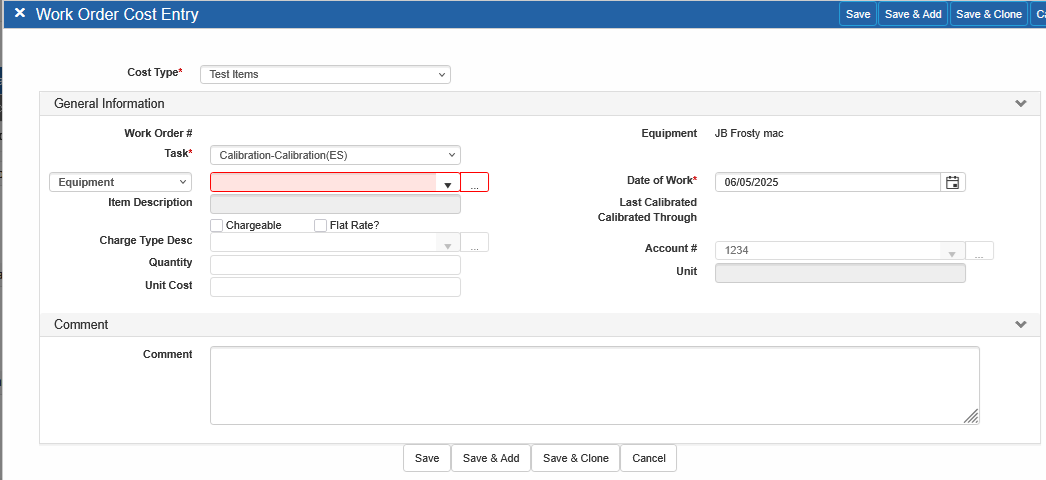The height and width of the screenshot is (480, 1046).
Task: Open the Date of Work calendar picker
Action: pos(953,182)
